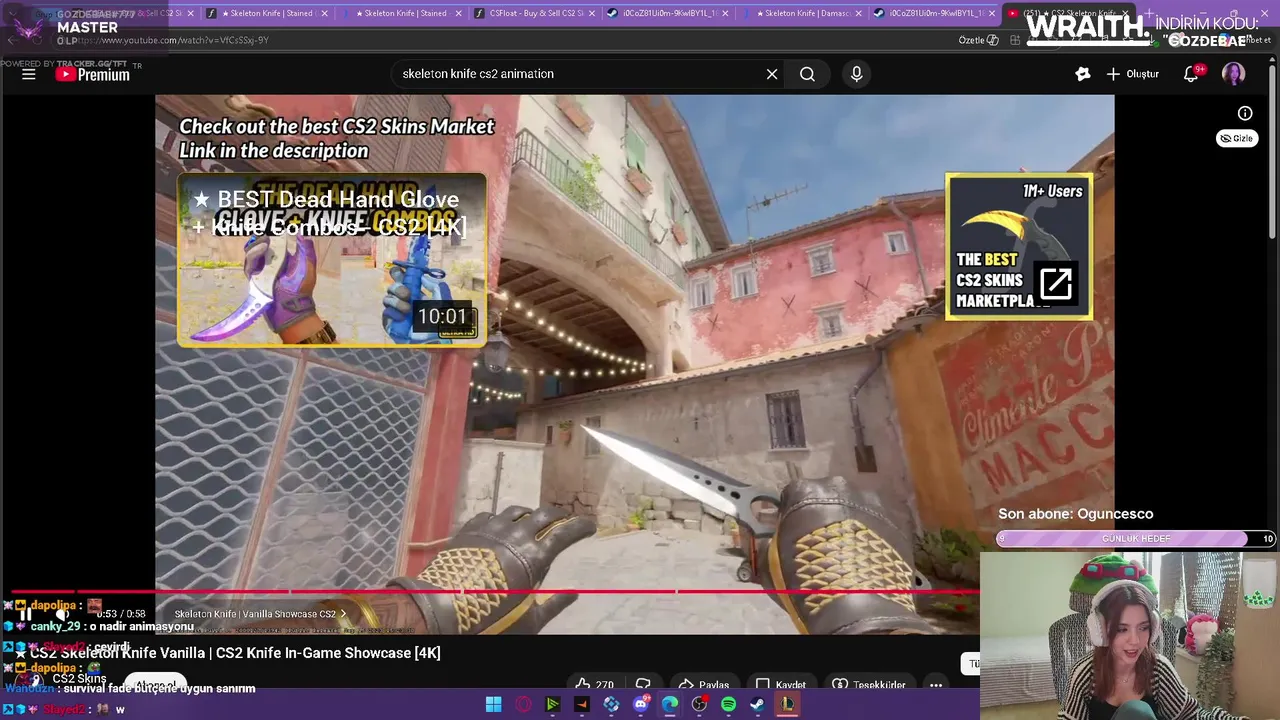Open Discord from the taskbar
The image size is (1280, 720).
[x=641, y=705]
